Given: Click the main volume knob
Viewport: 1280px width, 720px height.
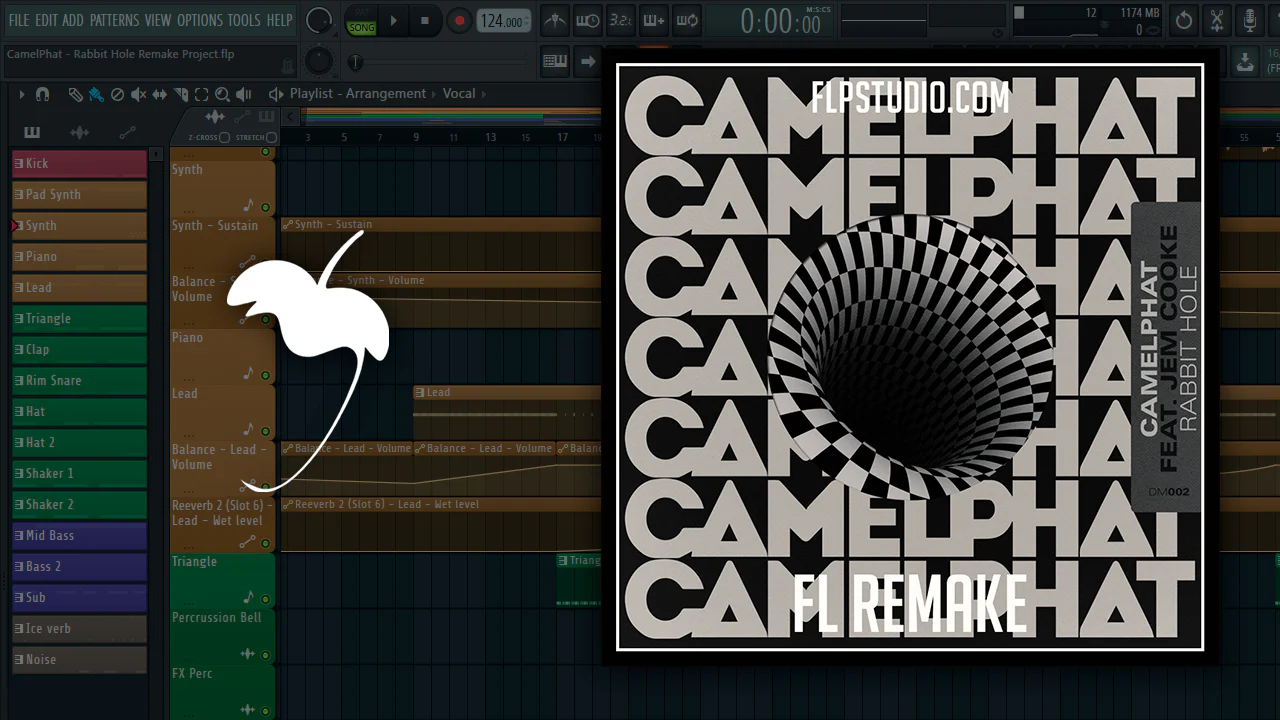Looking at the screenshot, I should click(319, 20).
